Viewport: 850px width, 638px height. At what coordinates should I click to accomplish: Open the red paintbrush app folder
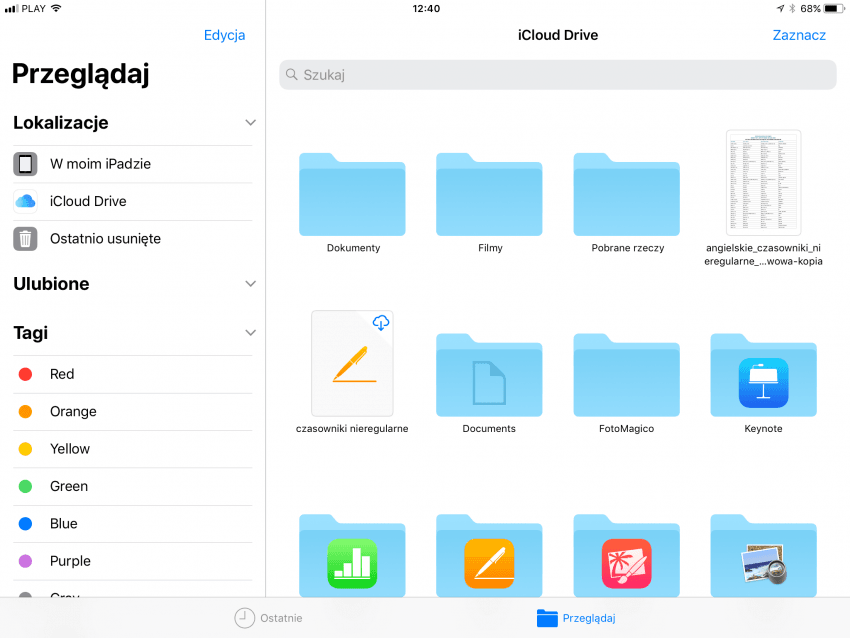point(627,556)
